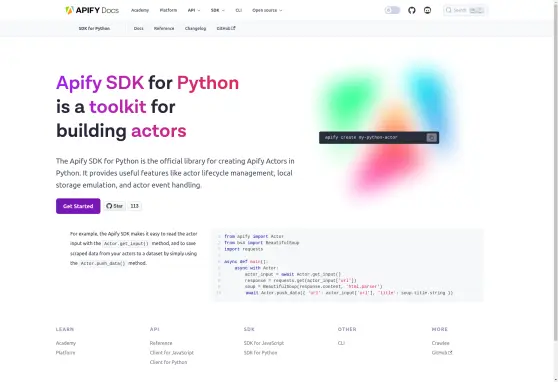558x382 pixels.
Task: Open the Changelog tab
Action: tap(195, 28)
